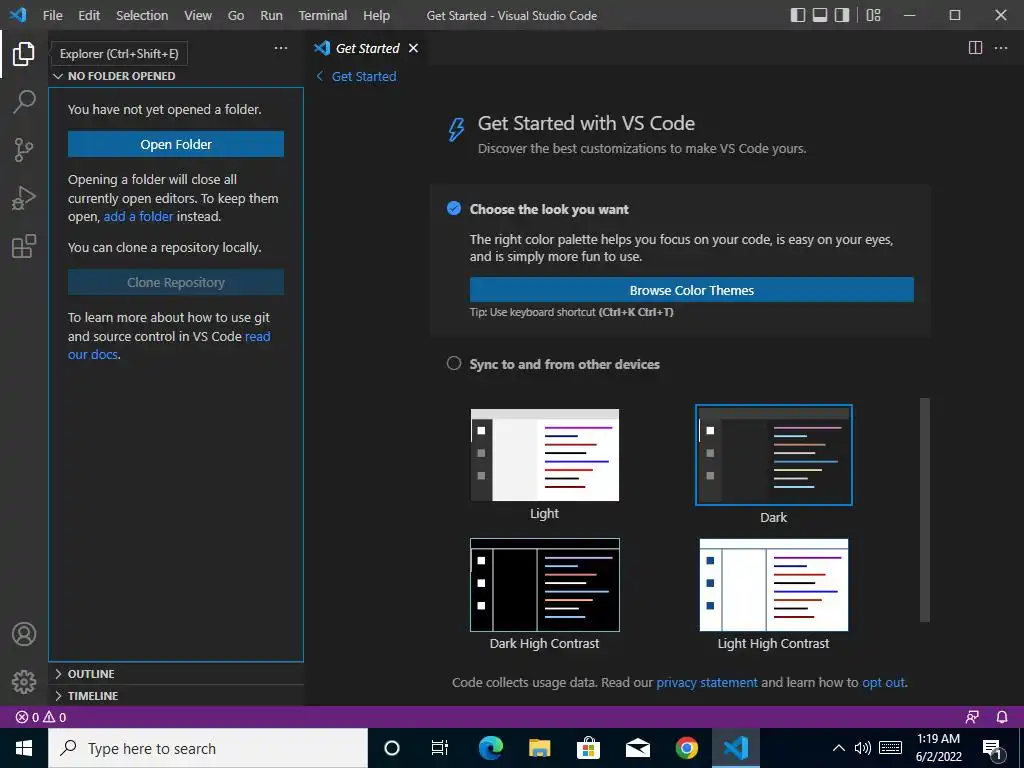The height and width of the screenshot is (768, 1024).
Task: Open Microsoft Store from taskbar
Action: point(588,748)
